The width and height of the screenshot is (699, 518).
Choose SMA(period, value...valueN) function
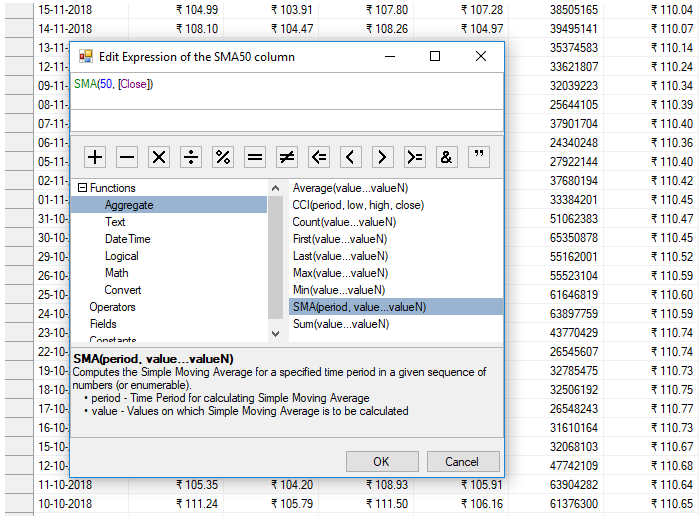[x=396, y=307]
